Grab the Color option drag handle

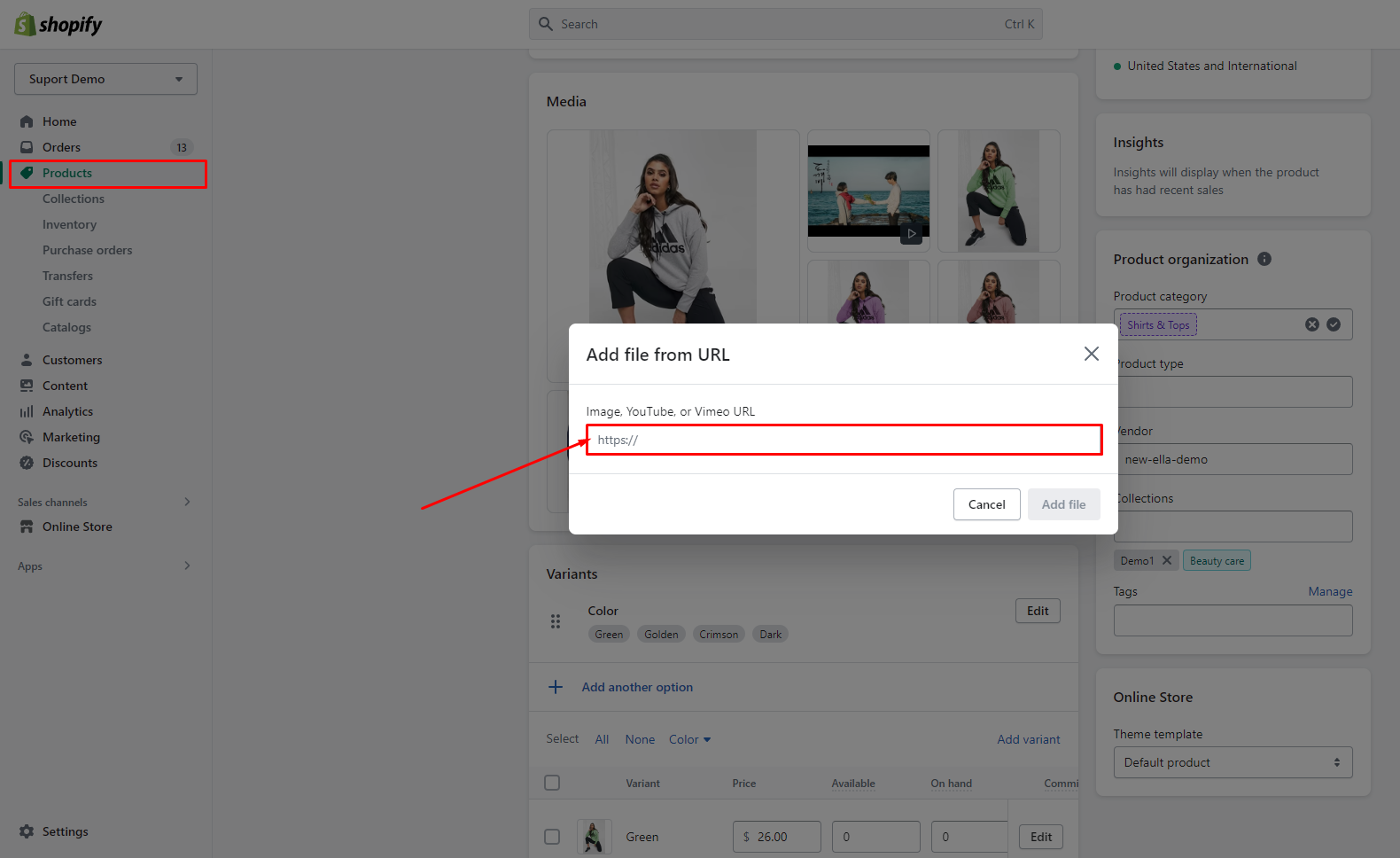(556, 621)
